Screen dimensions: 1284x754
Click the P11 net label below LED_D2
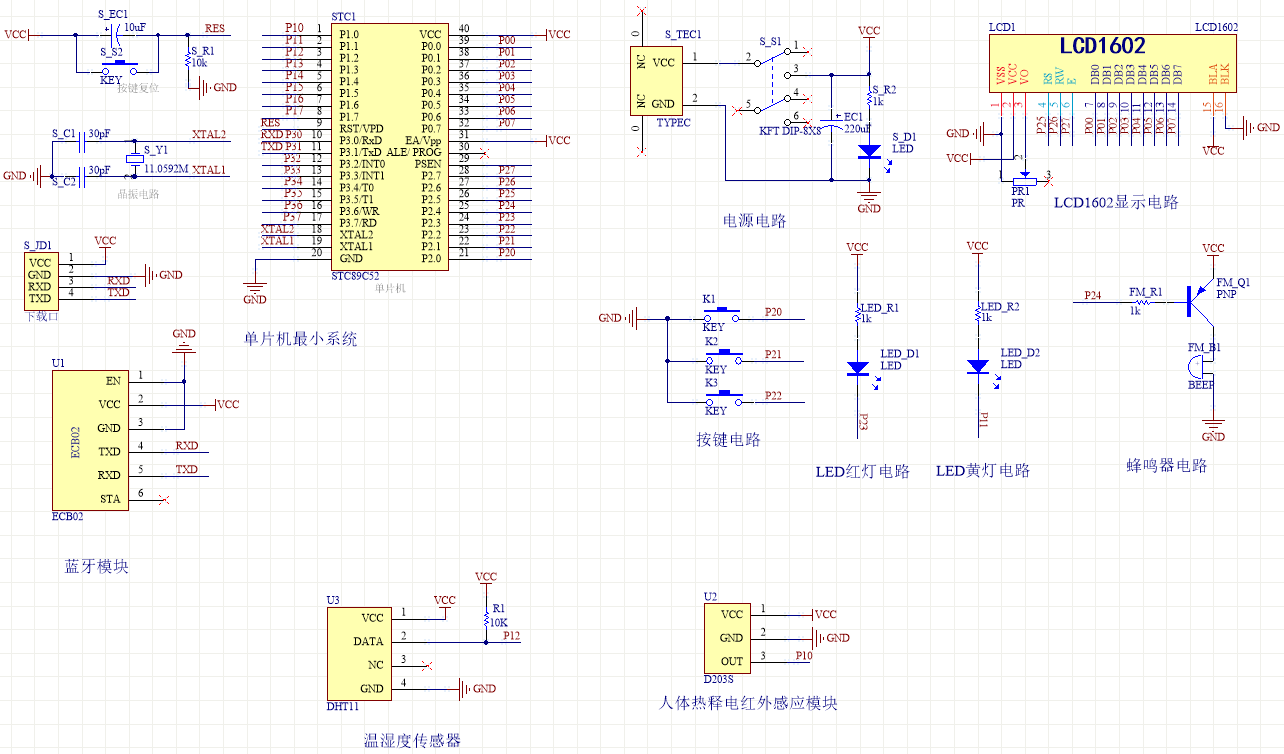point(983,419)
